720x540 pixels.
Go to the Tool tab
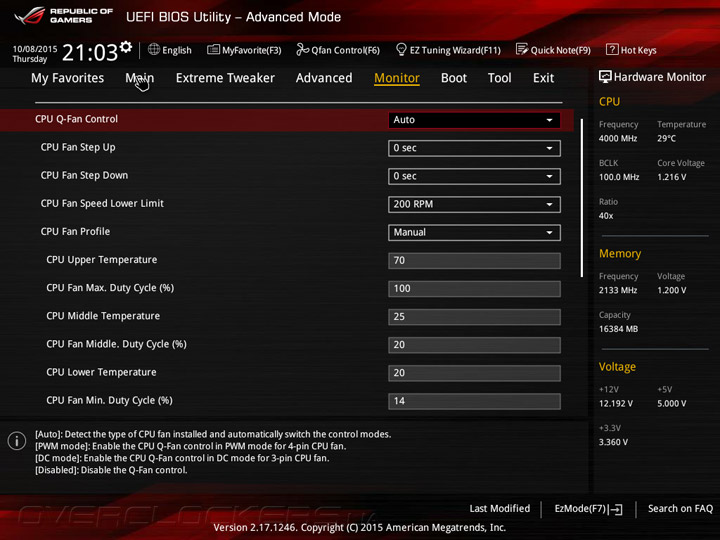point(500,78)
